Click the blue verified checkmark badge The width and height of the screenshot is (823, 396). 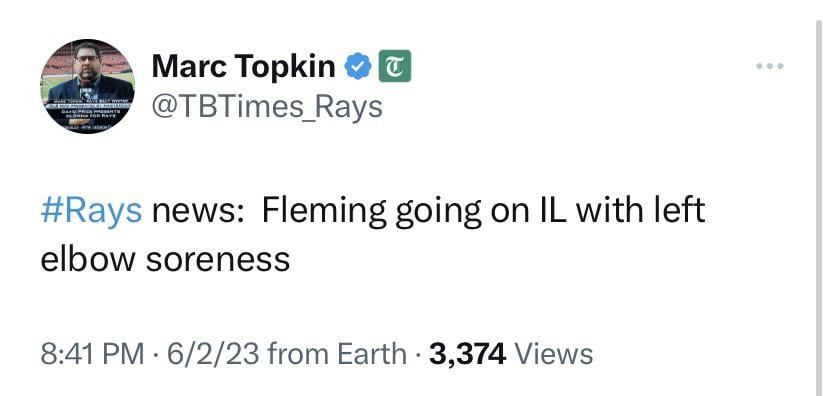(358, 66)
